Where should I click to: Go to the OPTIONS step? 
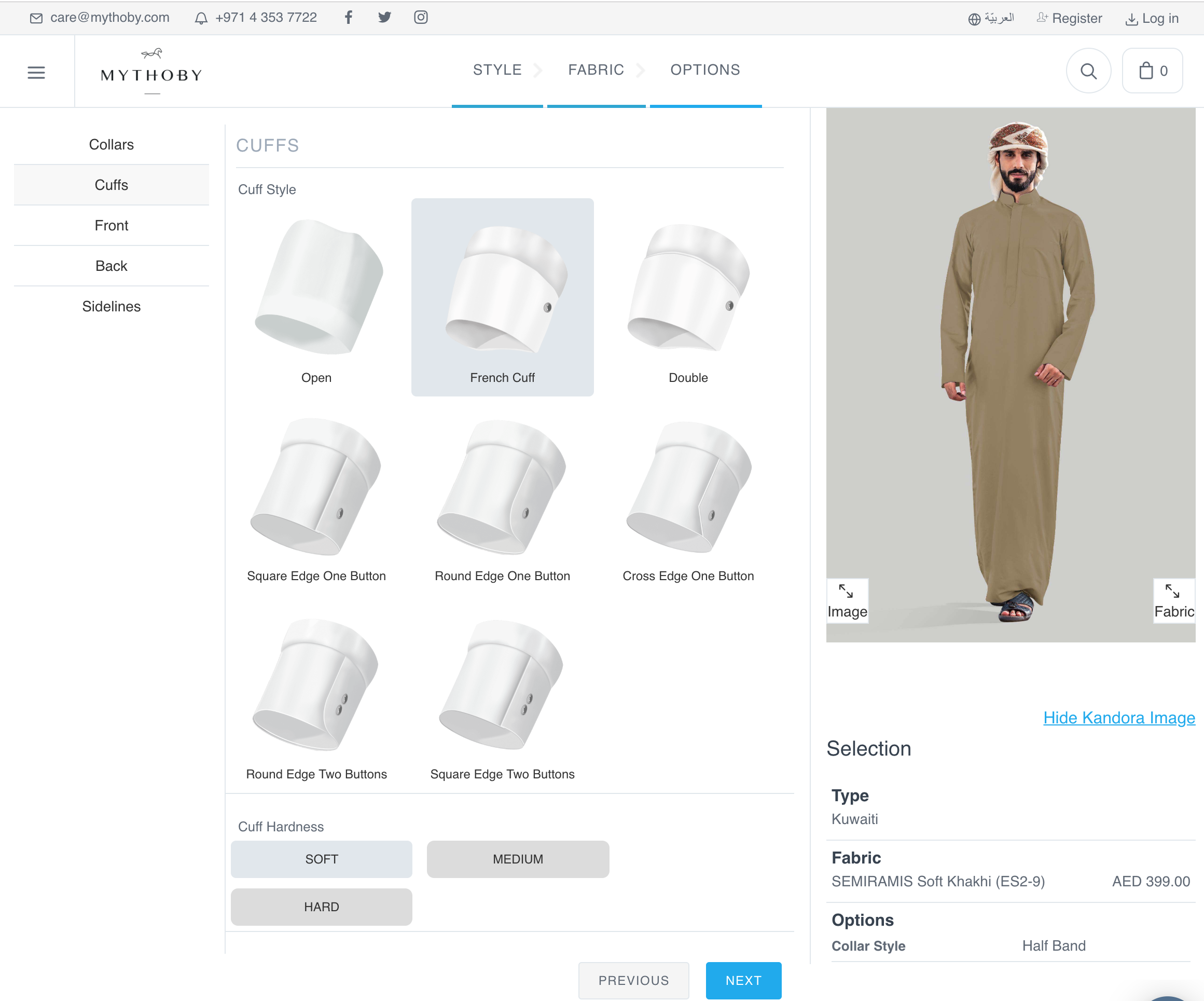click(x=705, y=70)
